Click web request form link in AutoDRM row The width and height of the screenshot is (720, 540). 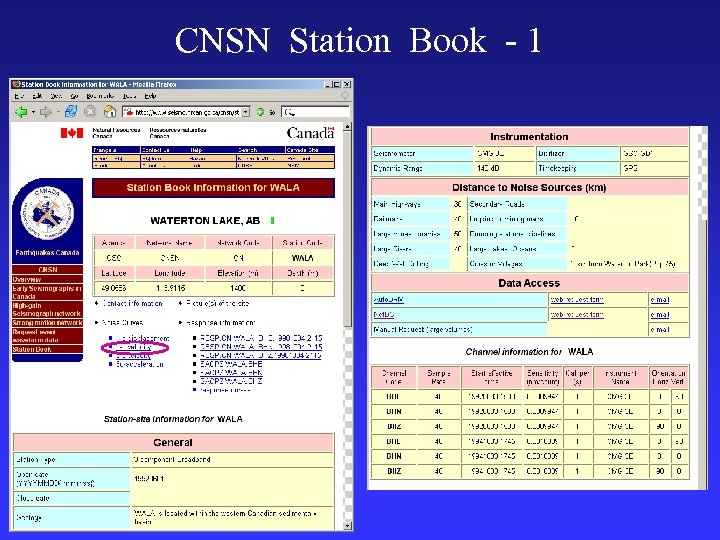click(x=577, y=300)
